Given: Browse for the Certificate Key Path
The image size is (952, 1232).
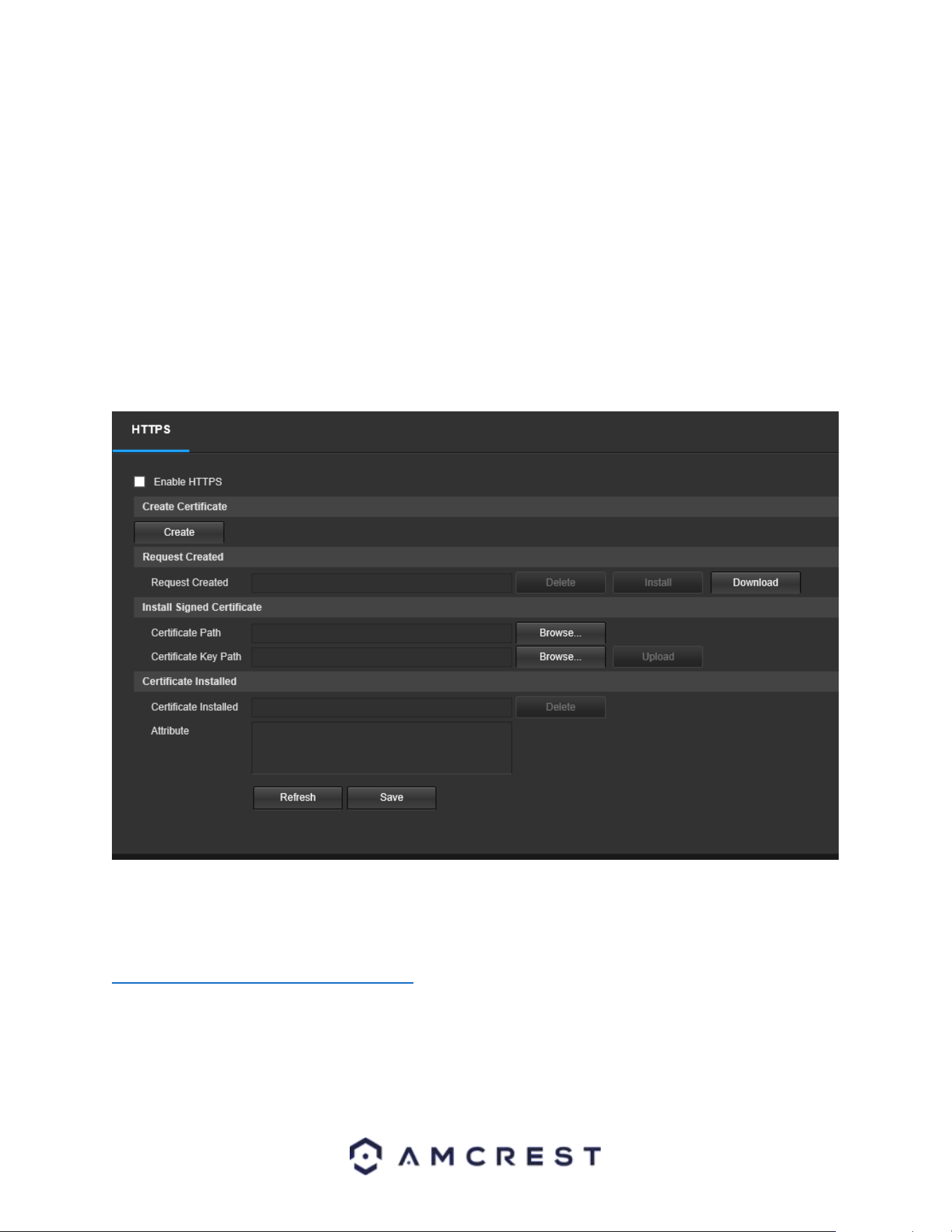Looking at the screenshot, I should 560,657.
